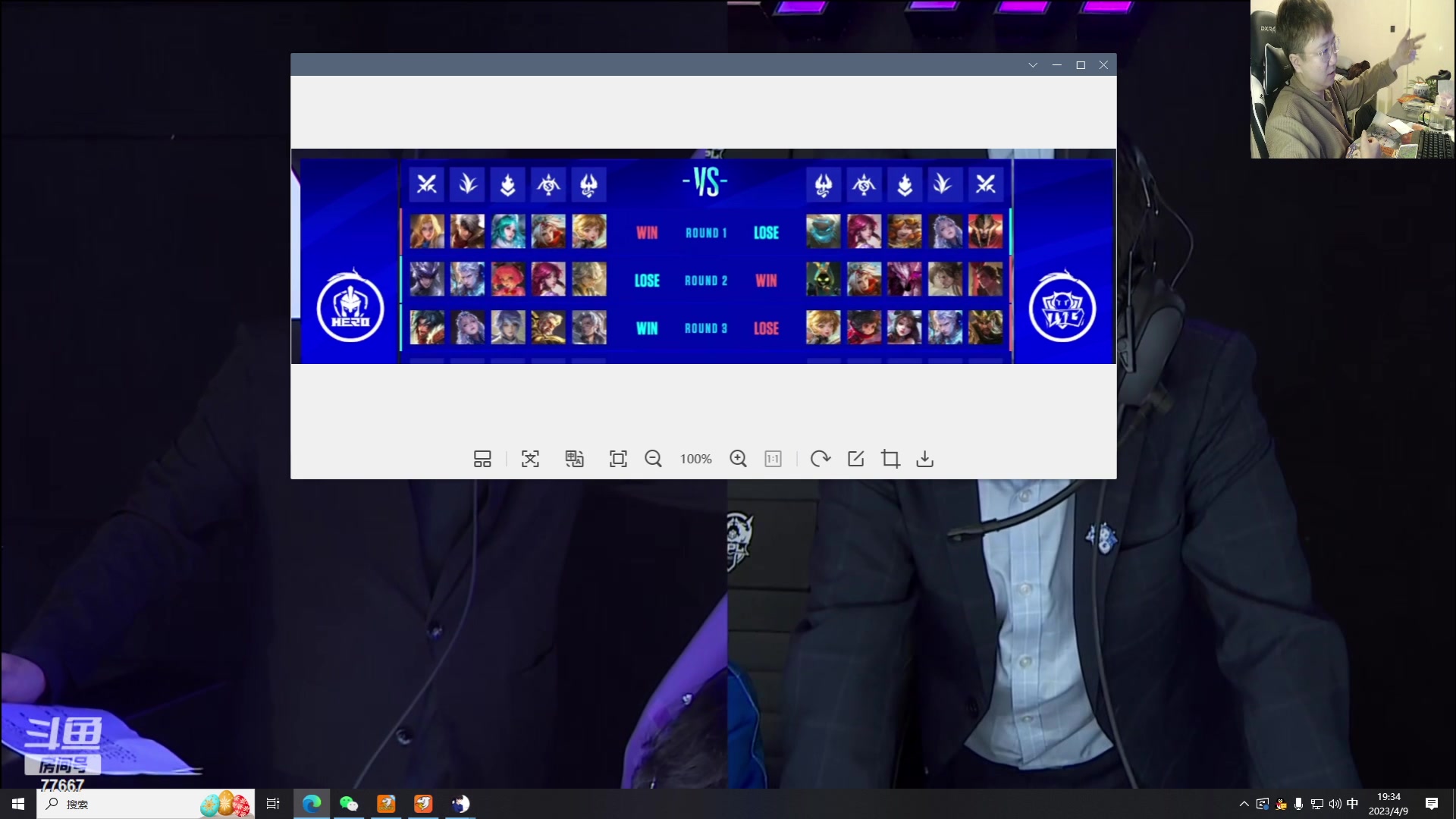Screen dimensions: 1456x819
Task: Click the ROUND 3 label in the image
Action: tap(706, 328)
